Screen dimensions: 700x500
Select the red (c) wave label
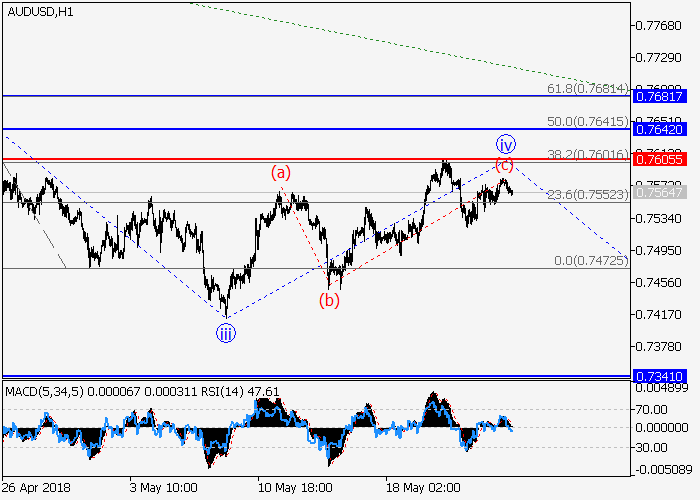click(x=505, y=164)
